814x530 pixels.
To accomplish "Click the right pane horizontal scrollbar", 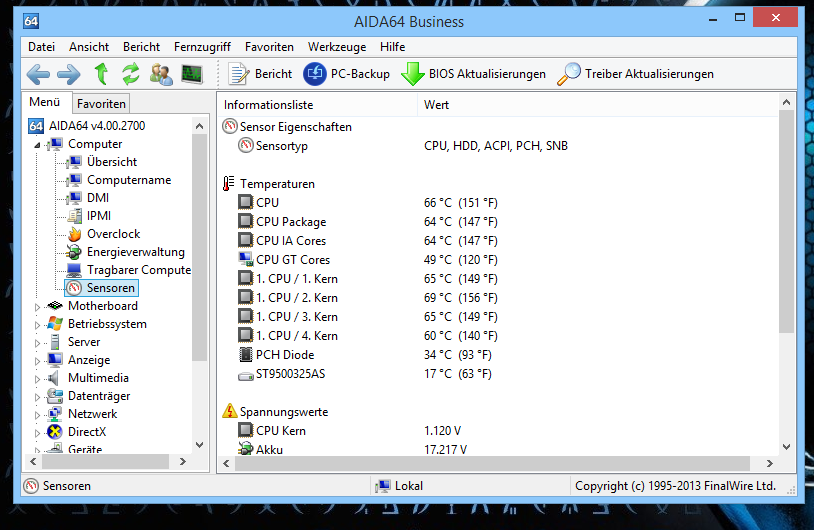I will tap(492, 463).
